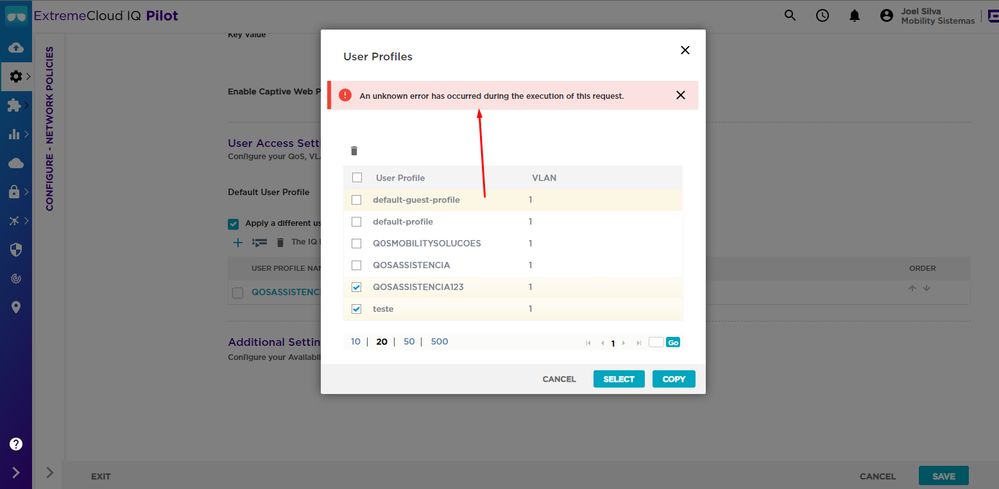Show 500 items per page
Image resolution: width=999 pixels, height=489 pixels.
439,342
